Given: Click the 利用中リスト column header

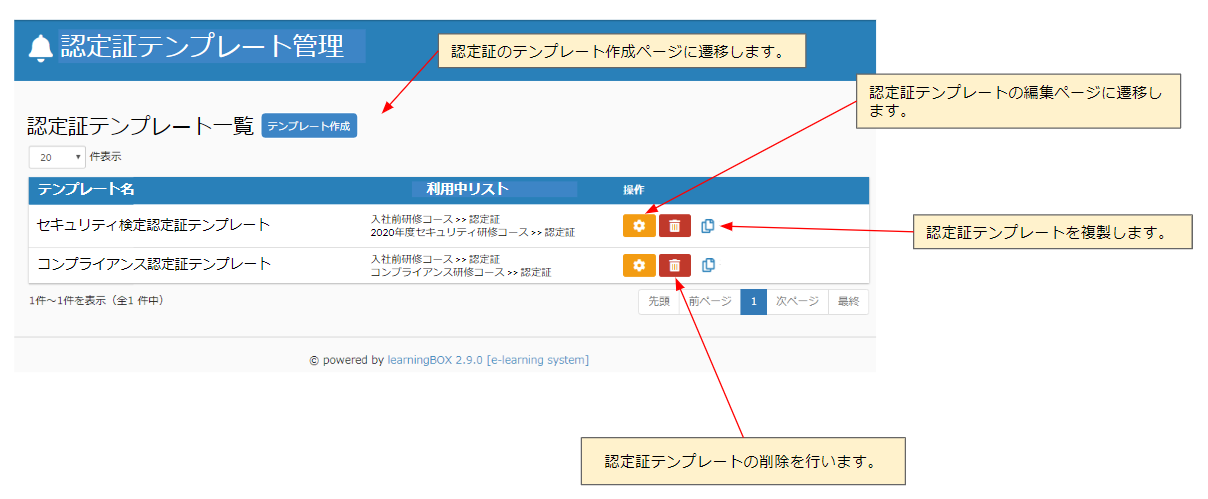Looking at the screenshot, I should pyautogui.click(x=467, y=189).
